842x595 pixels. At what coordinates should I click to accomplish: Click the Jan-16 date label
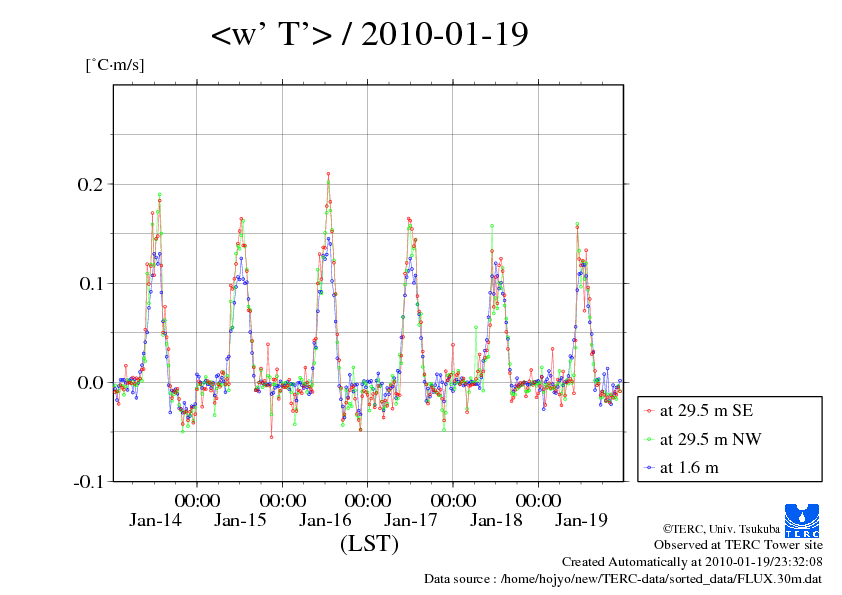[x=325, y=520]
